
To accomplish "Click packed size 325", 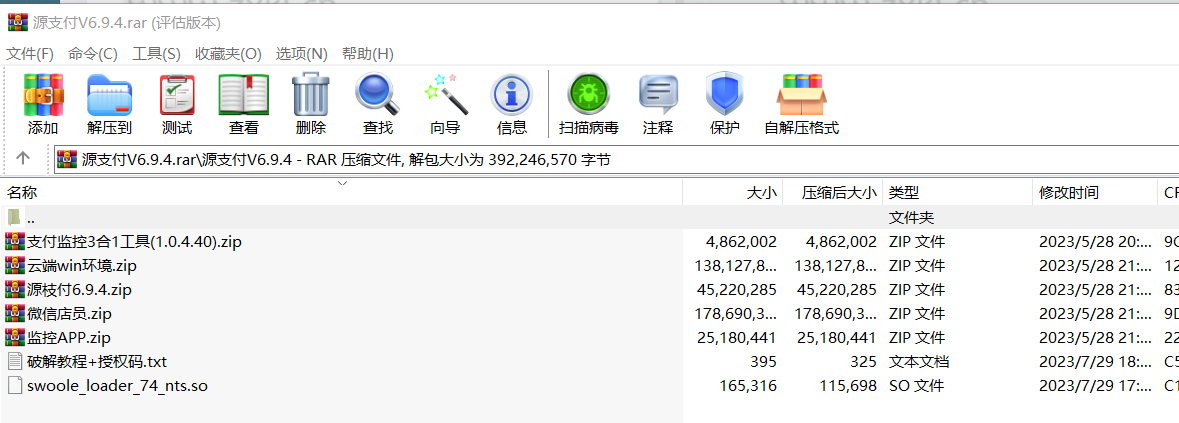I will click(x=863, y=362).
